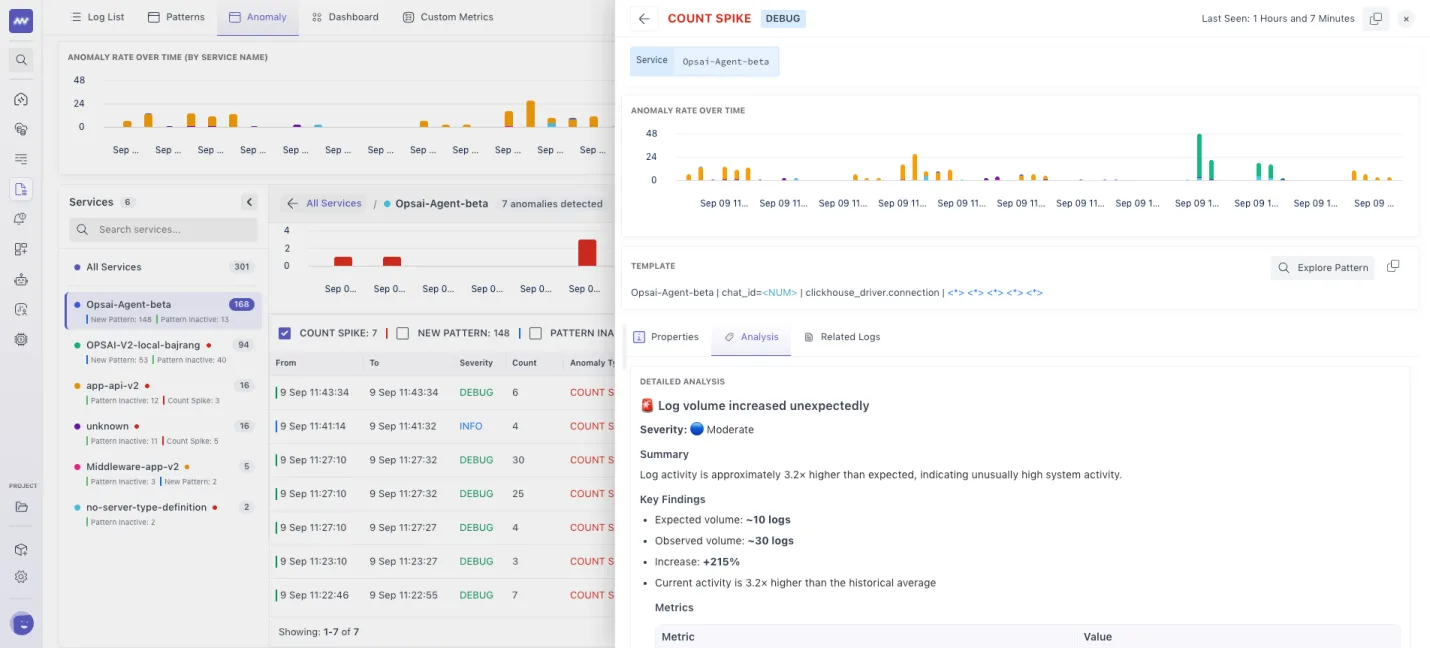Open the infrastructure icon below the gauge
Screen dimensions: 1430x648
coord(21,129)
